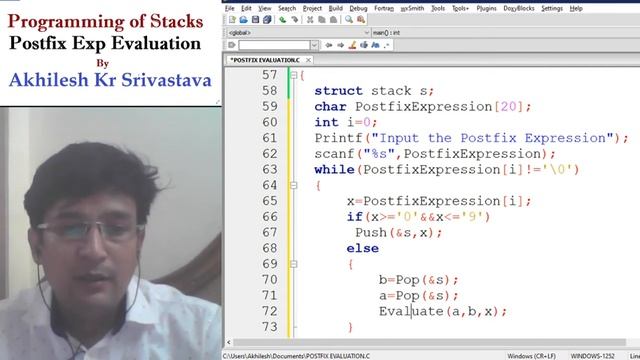Click the Find magnifier icon
The image size is (640, 360).
click(x=349, y=20)
